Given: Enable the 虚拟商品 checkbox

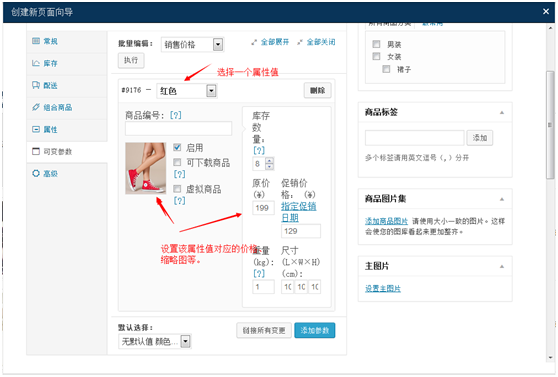Looking at the screenshot, I should tap(177, 189).
